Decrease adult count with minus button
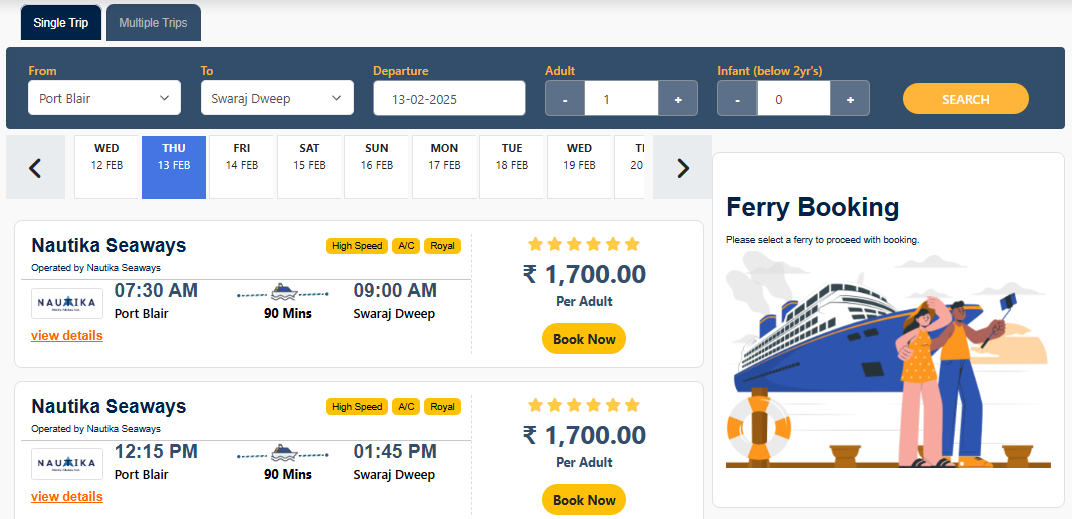This screenshot has width=1072, height=519. click(565, 99)
